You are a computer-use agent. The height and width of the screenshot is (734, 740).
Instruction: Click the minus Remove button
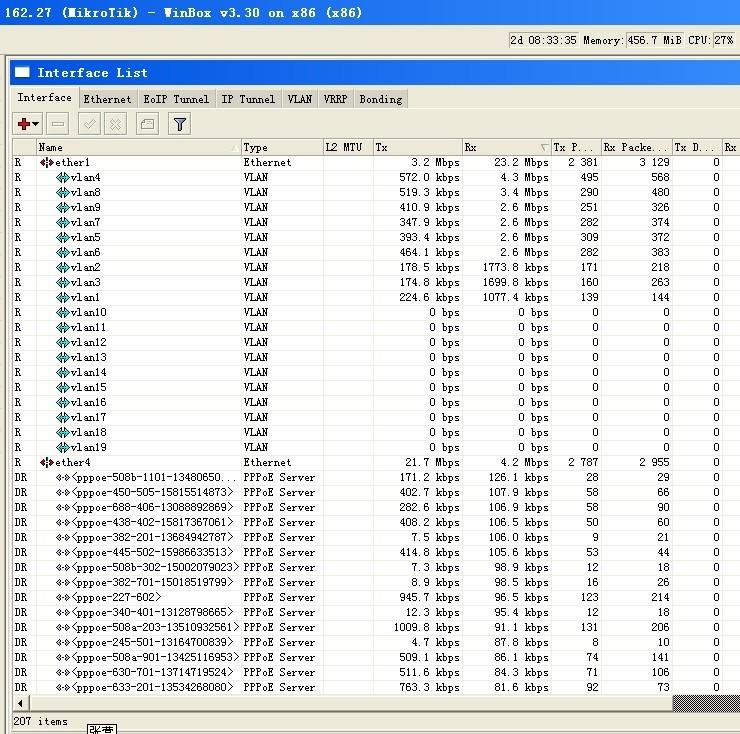58,124
